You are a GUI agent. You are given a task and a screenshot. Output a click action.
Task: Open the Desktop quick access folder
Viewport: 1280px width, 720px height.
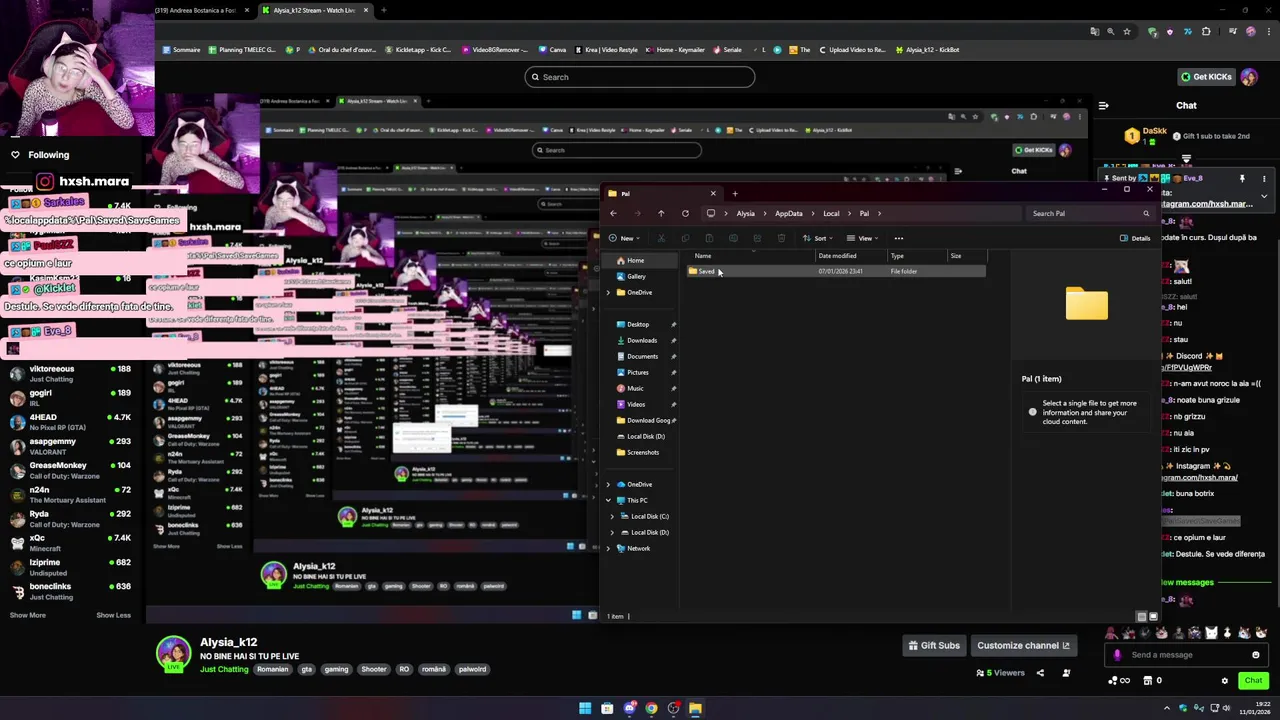(632, 324)
